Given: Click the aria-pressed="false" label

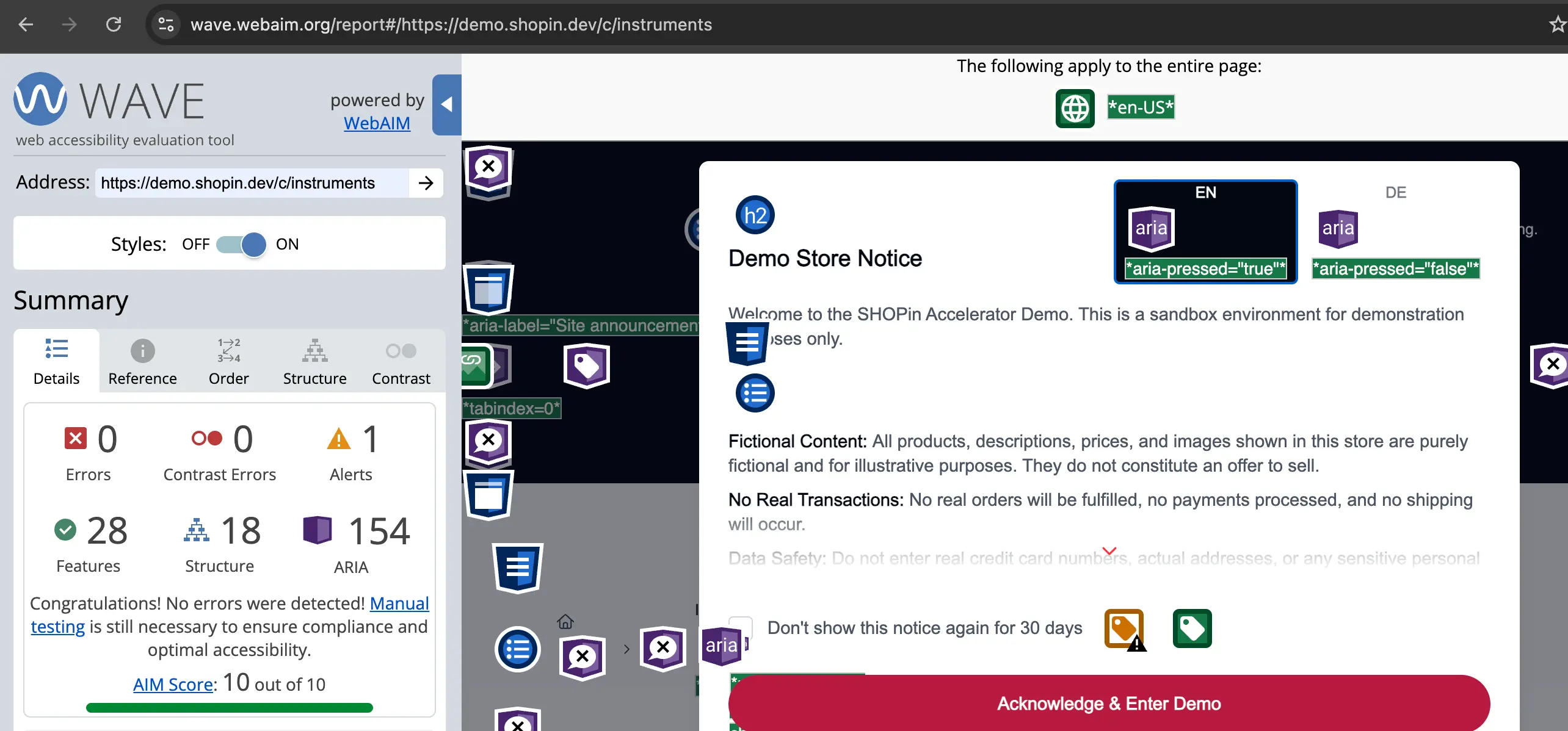Looking at the screenshot, I should [1396, 268].
